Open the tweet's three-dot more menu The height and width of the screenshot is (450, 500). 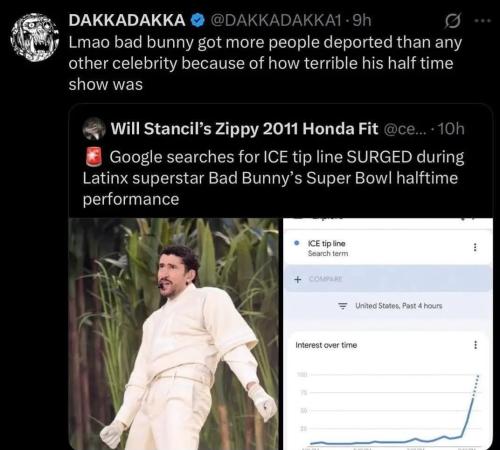(482, 21)
